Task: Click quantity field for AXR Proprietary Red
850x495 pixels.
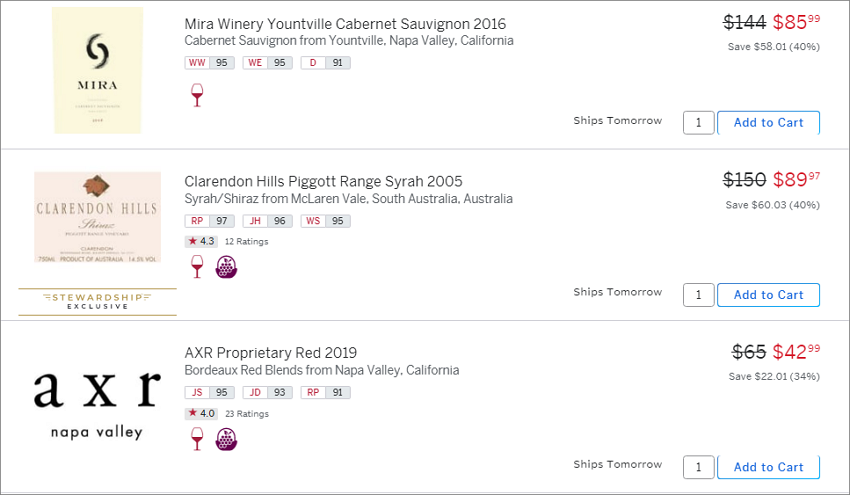Action: [x=698, y=467]
